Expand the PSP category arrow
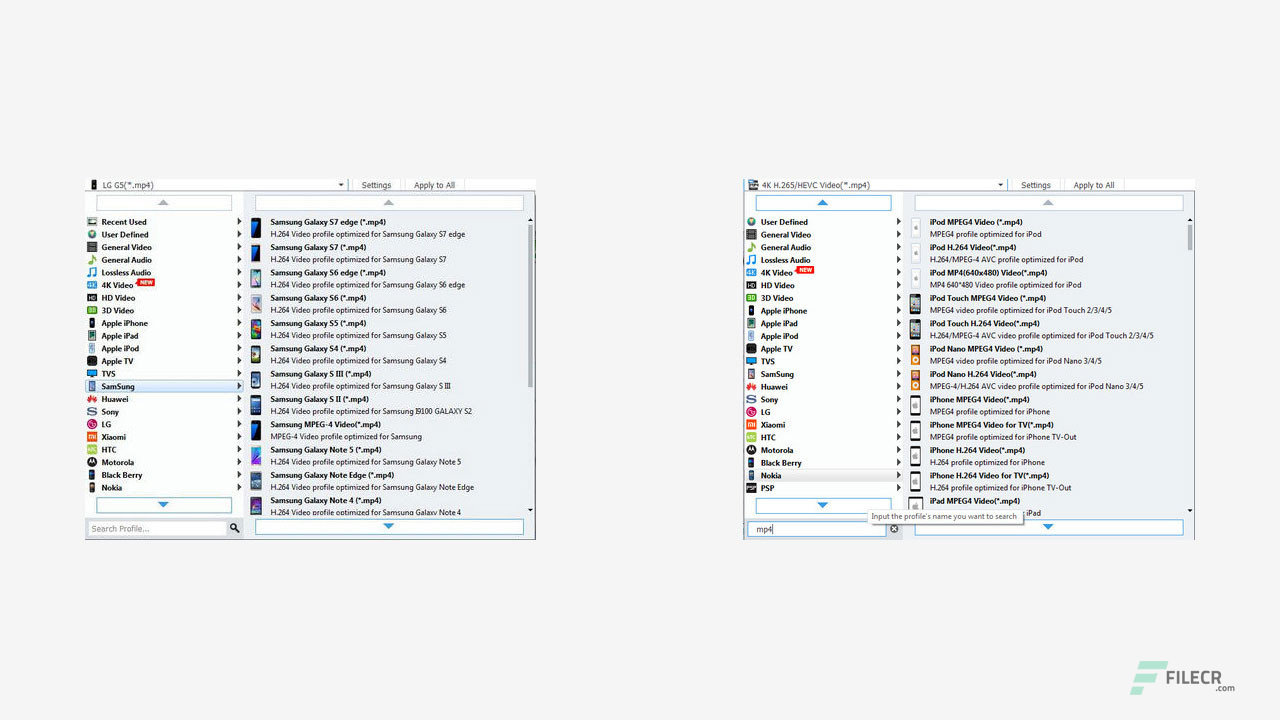The height and width of the screenshot is (720, 1280). [898, 488]
